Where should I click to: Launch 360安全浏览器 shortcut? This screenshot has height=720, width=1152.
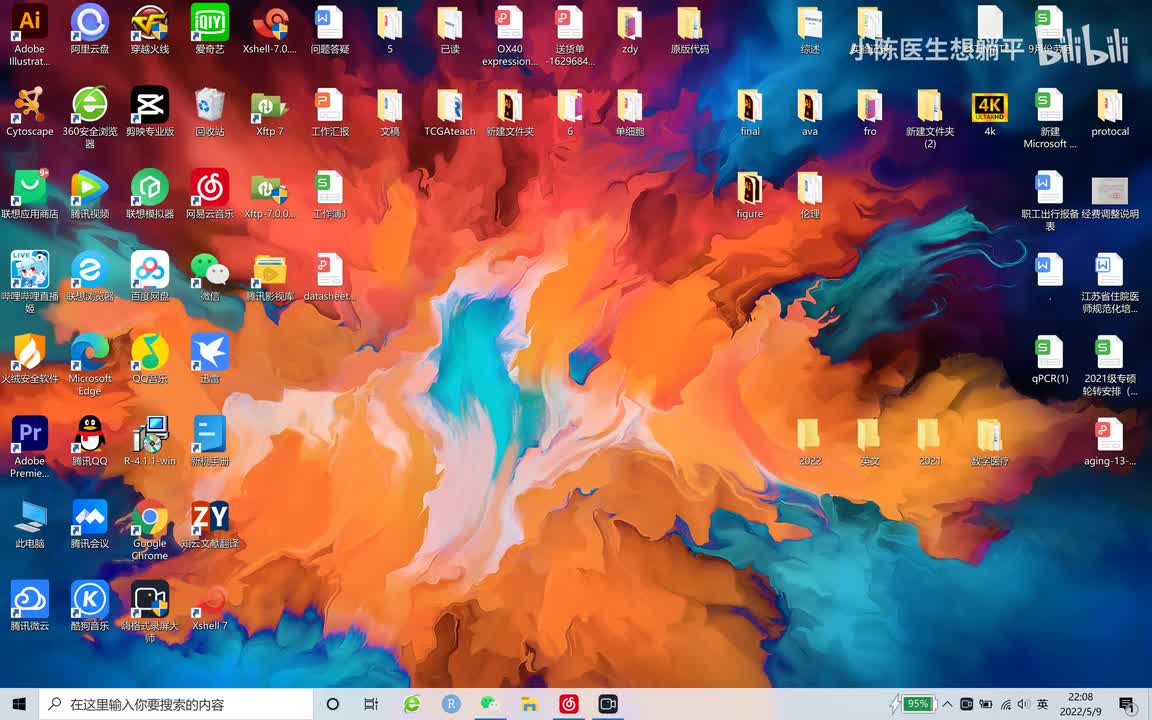coord(90,117)
